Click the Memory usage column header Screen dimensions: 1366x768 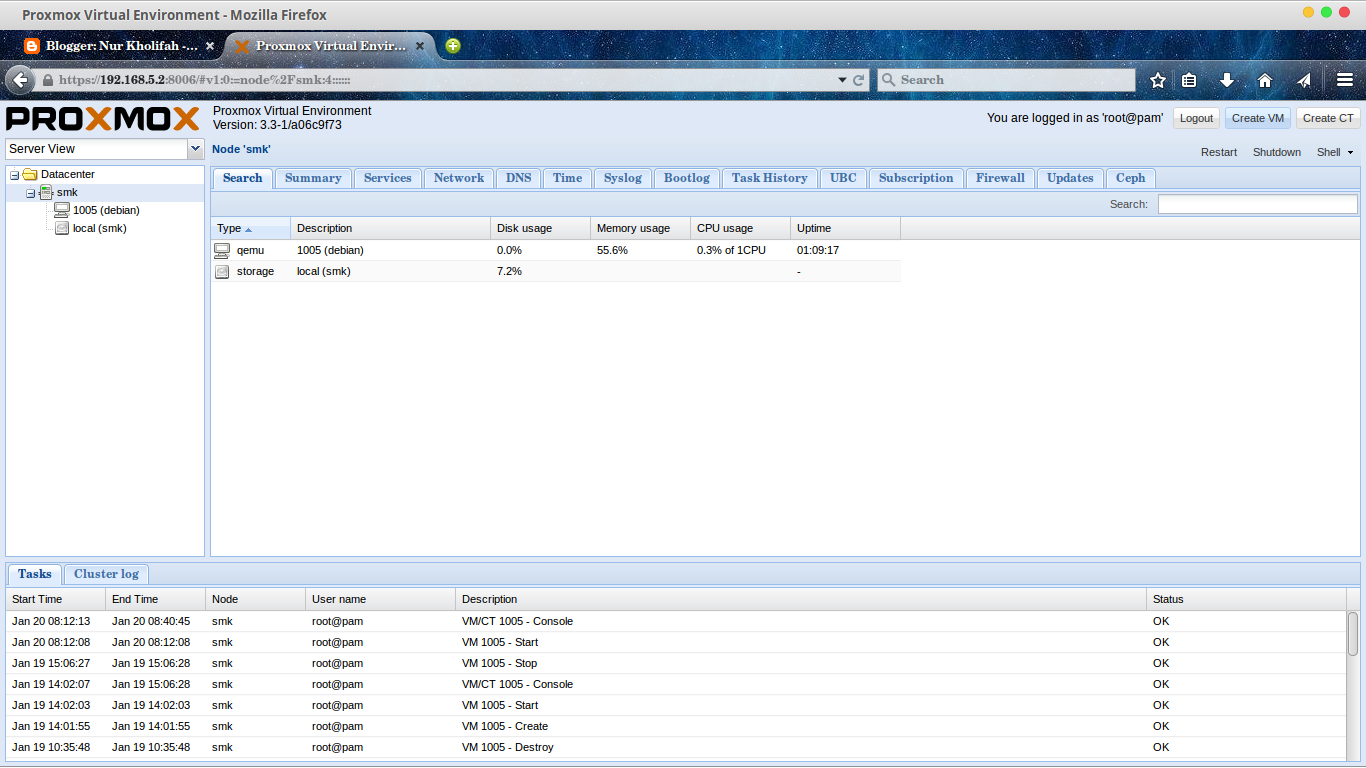(641, 228)
